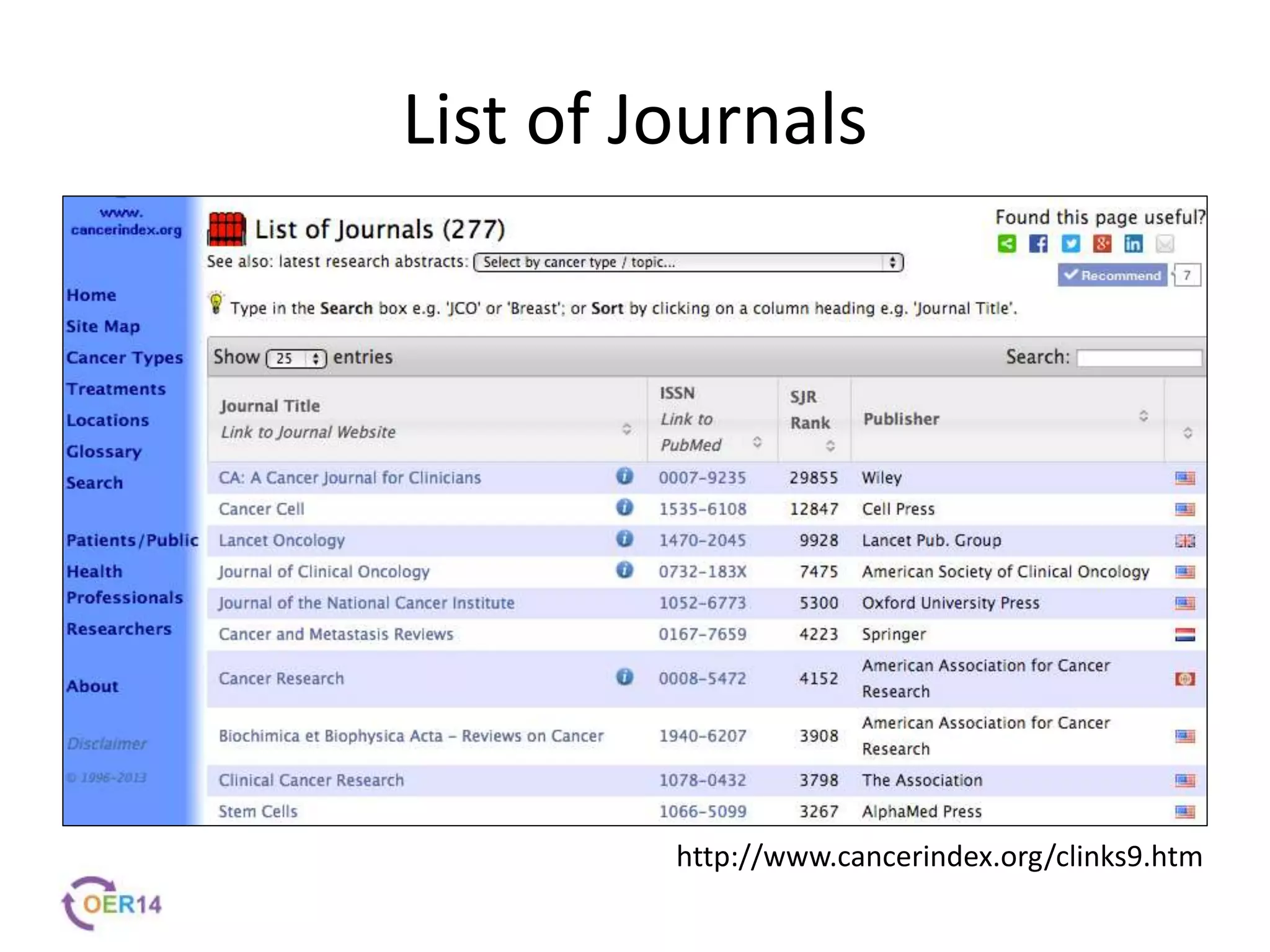This screenshot has height=952, width=1270.
Task: Open PubMed link ISSN 1052-6773
Action: [x=703, y=603]
